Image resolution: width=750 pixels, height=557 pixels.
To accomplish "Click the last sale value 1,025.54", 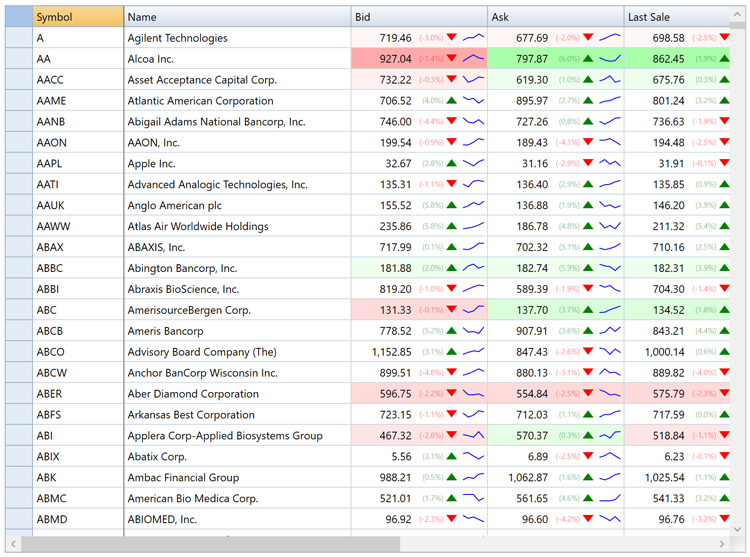I will pyautogui.click(x=664, y=478).
